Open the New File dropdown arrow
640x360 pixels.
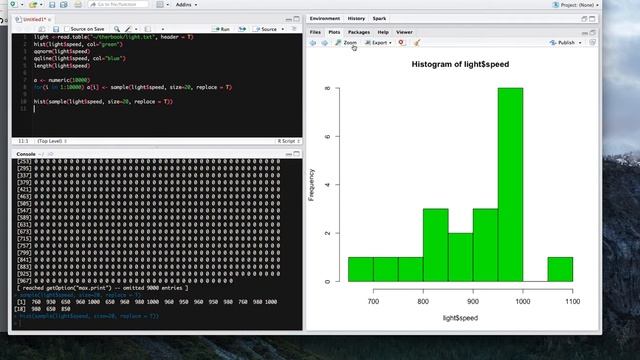click(22, 5)
